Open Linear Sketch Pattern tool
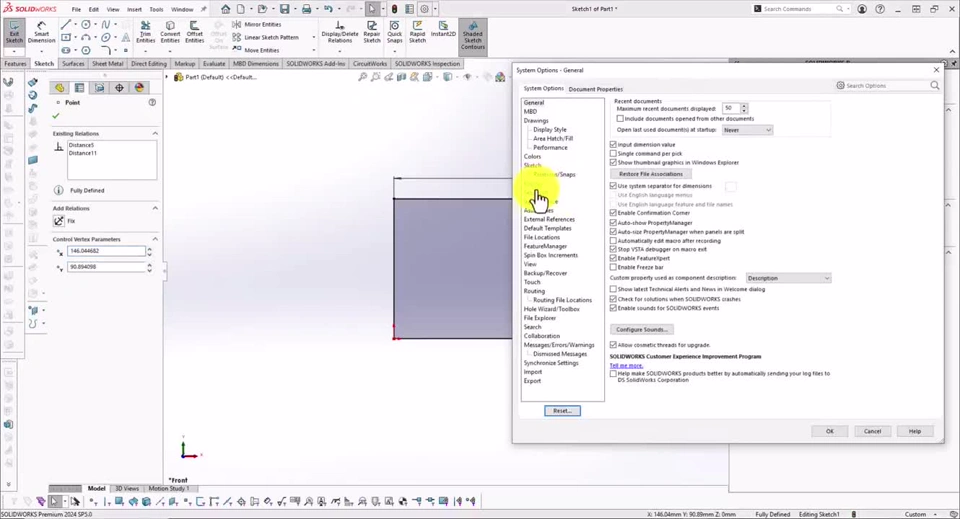Viewport: 960px width, 519px height. [265, 37]
